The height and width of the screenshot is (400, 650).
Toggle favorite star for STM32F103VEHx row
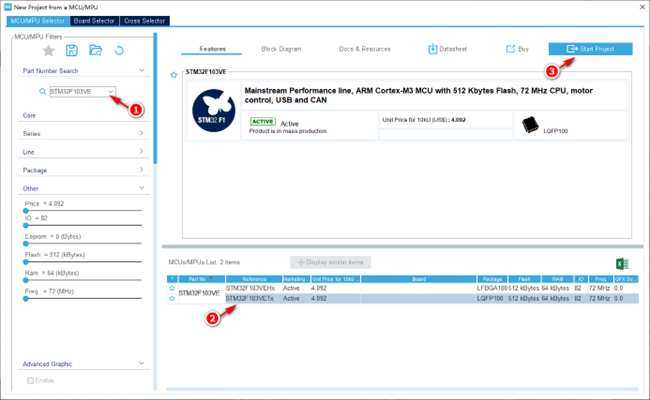pyautogui.click(x=172, y=288)
